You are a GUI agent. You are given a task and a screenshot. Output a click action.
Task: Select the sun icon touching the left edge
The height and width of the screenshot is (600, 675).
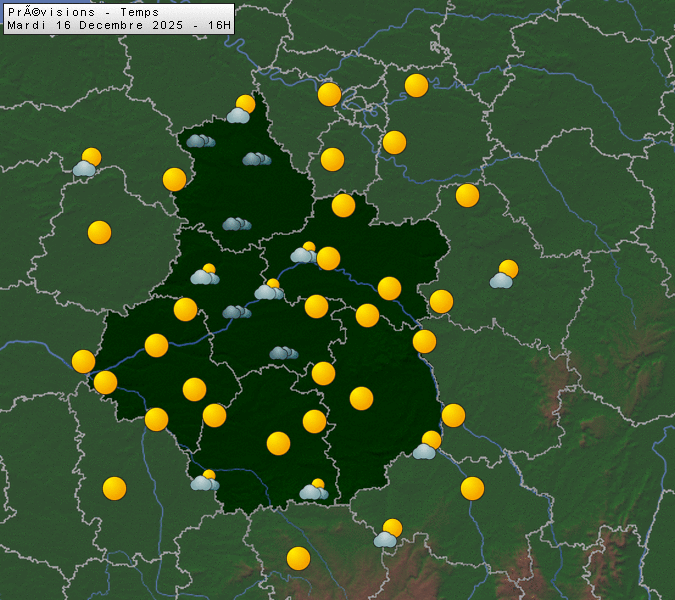pos(83,361)
